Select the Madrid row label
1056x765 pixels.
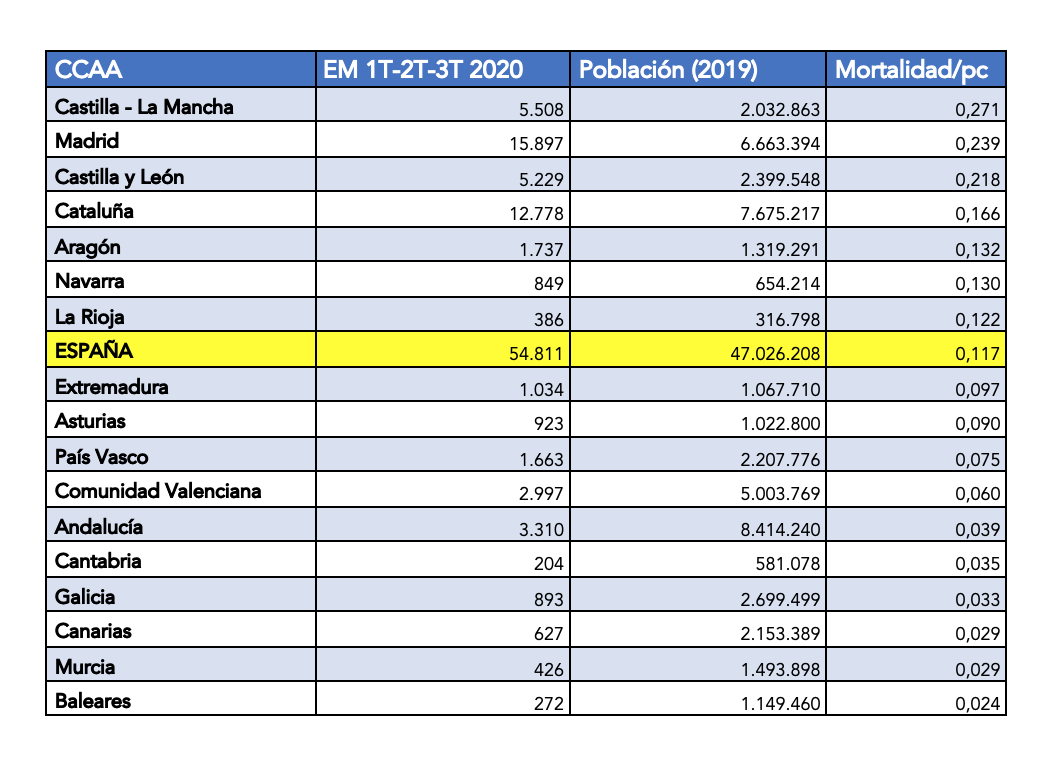pos(87,141)
